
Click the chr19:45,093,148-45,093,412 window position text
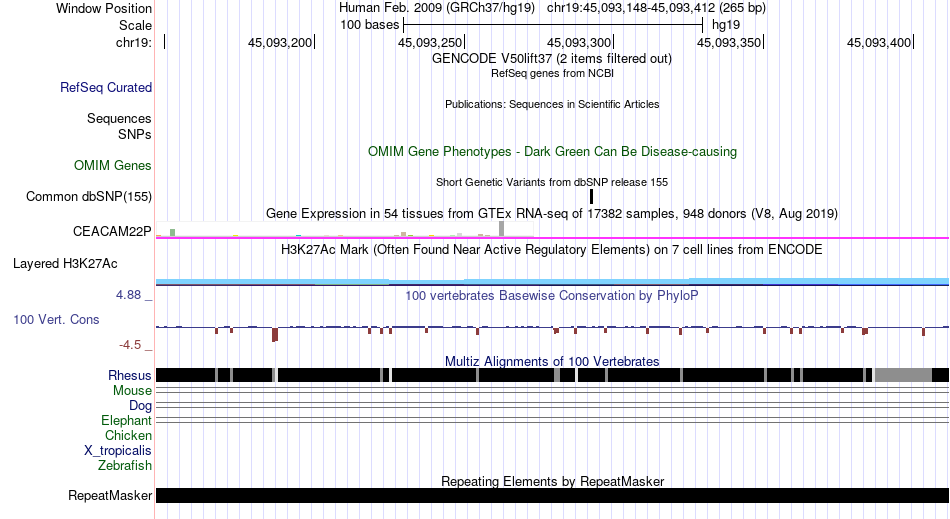click(x=656, y=8)
